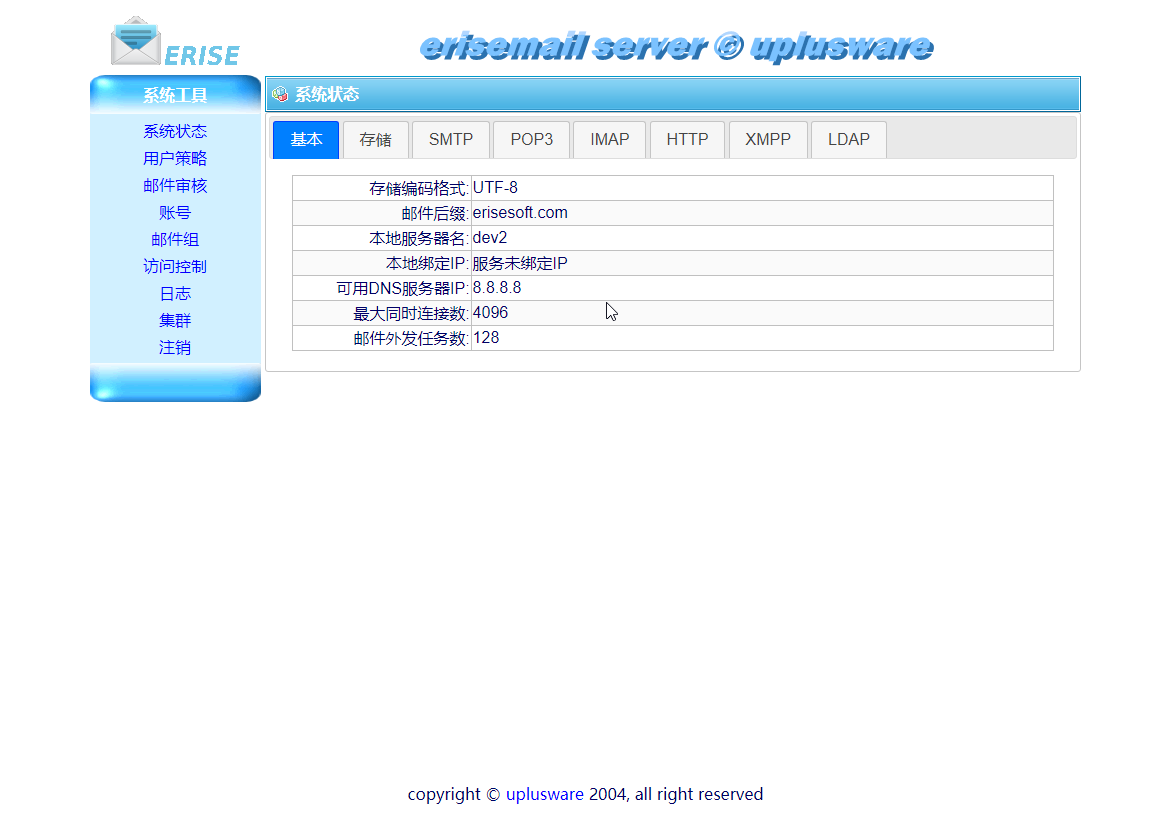The width and height of the screenshot is (1171, 828).
Task: Click the 服务未绑定IP value
Action: pos(520,264)
